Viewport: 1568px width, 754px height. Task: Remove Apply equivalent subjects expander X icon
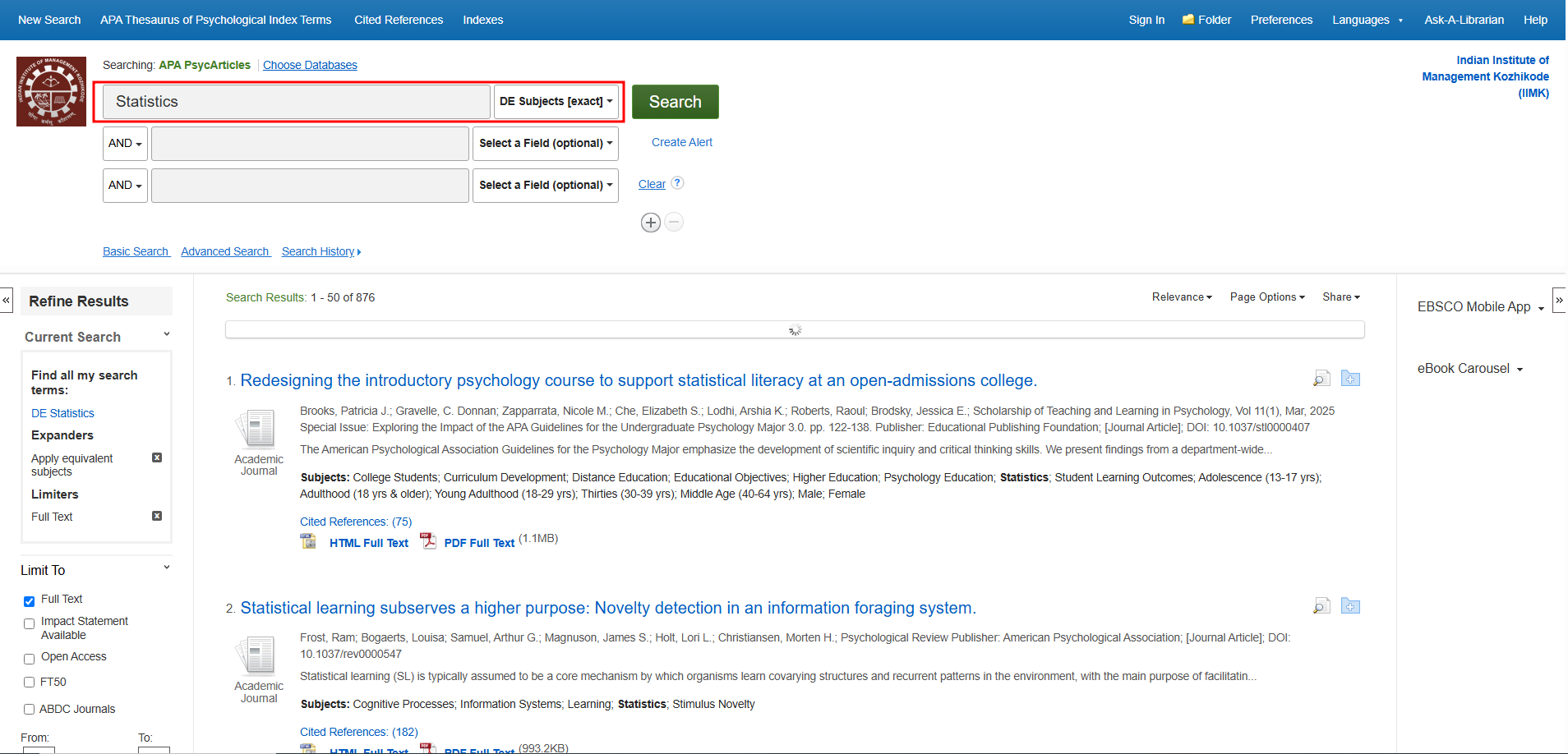[x=157, y=457]
